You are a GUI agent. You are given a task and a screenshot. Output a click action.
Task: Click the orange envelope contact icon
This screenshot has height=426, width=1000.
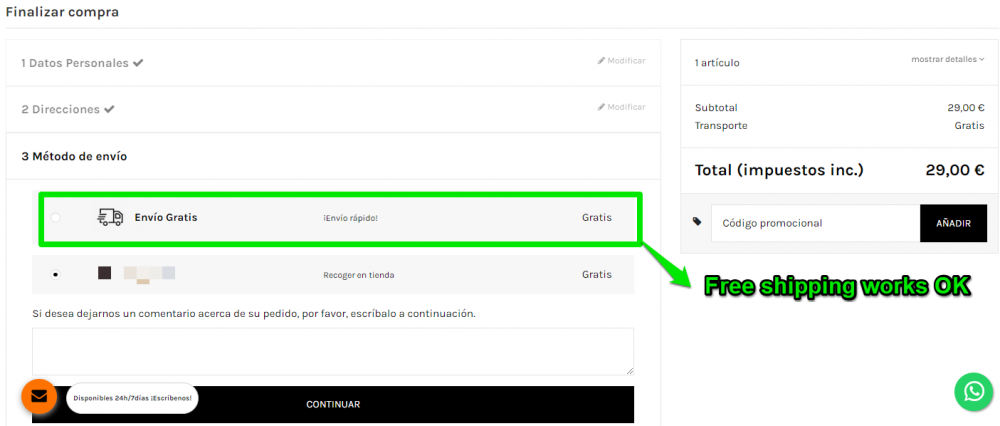[39, 396]
